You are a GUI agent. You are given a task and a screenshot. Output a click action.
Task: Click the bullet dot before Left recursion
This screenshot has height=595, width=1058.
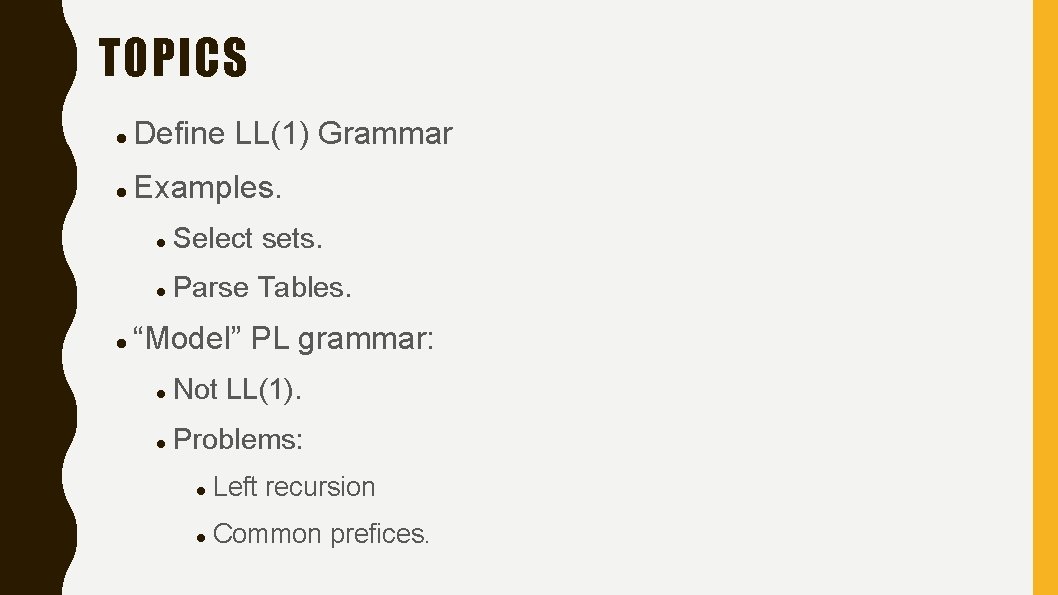[x=200, y=492]
